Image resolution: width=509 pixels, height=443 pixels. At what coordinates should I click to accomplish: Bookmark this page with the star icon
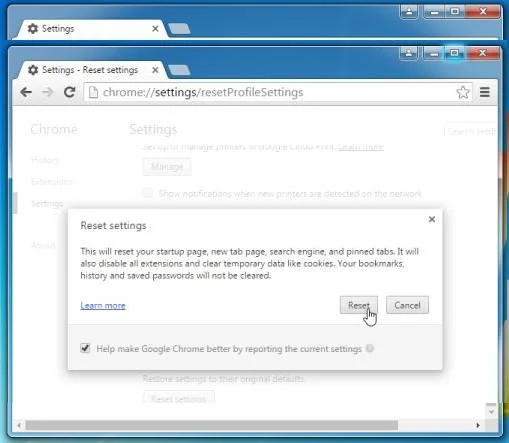point(463,92)
